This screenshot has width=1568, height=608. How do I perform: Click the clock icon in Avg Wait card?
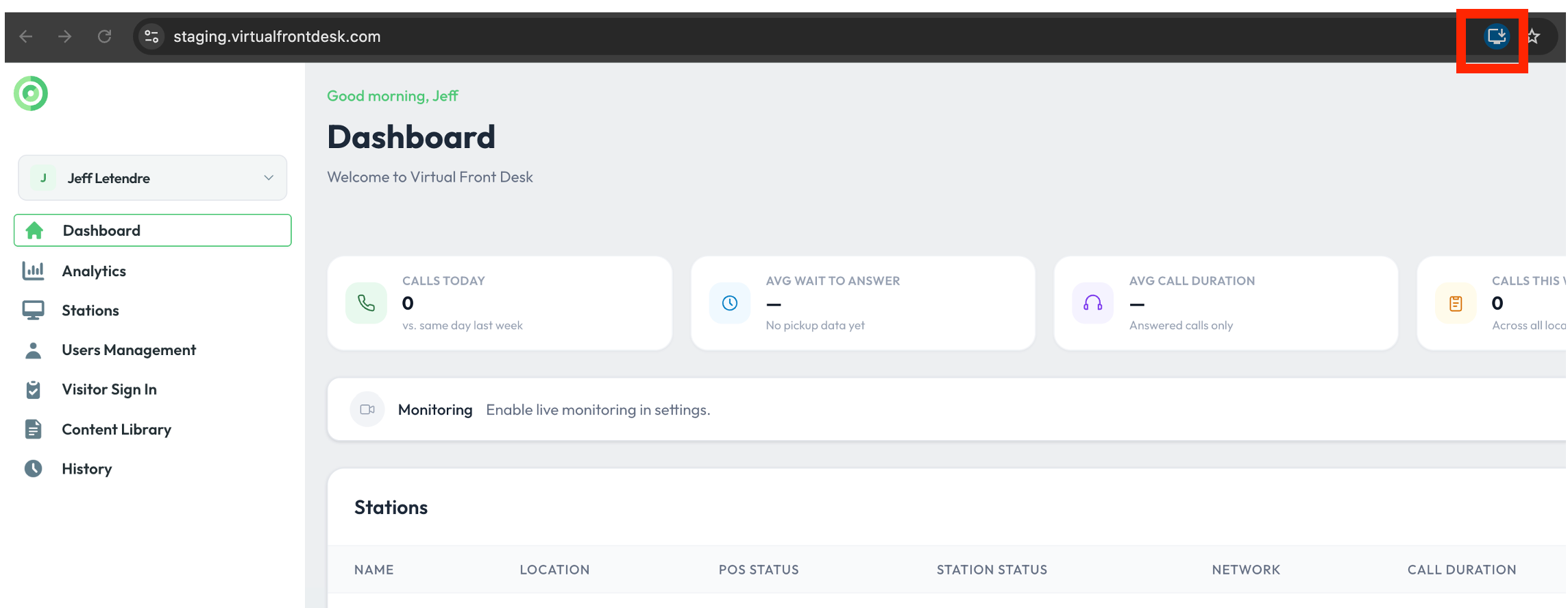(730, 303)
